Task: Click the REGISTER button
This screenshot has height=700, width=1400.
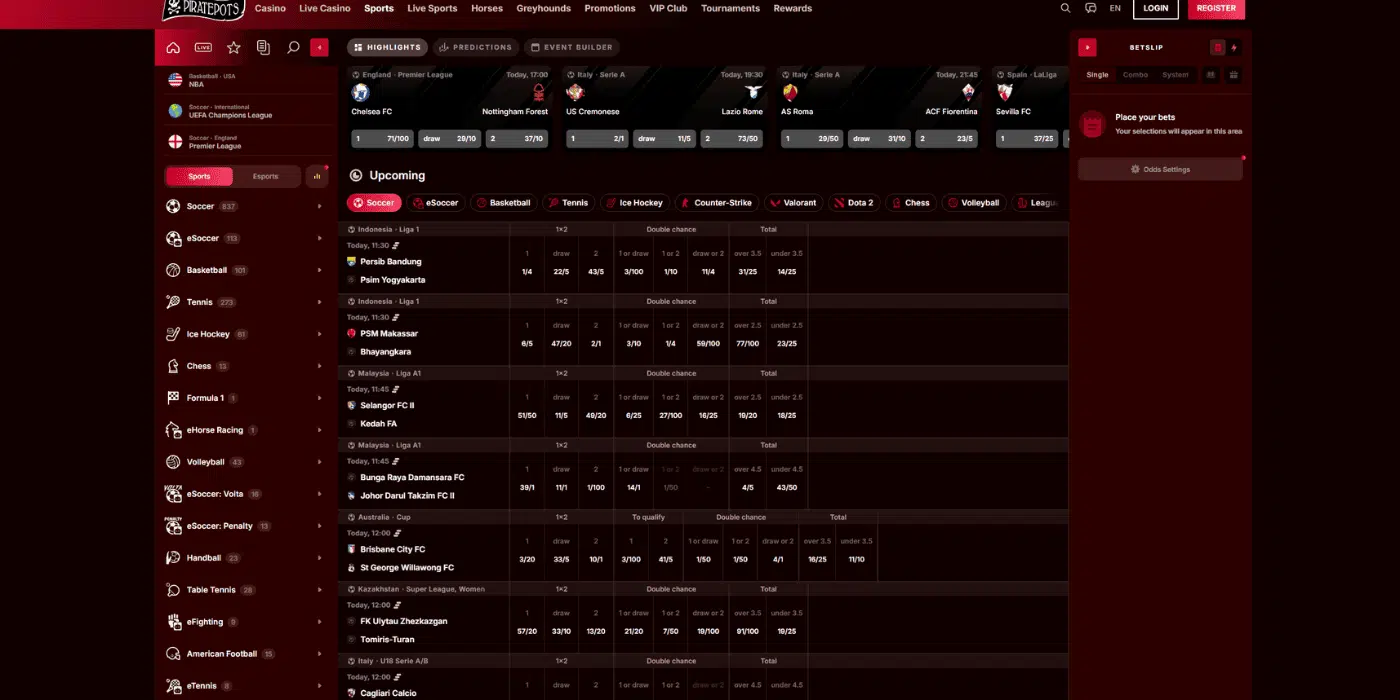Action: tap(1216, 8)
